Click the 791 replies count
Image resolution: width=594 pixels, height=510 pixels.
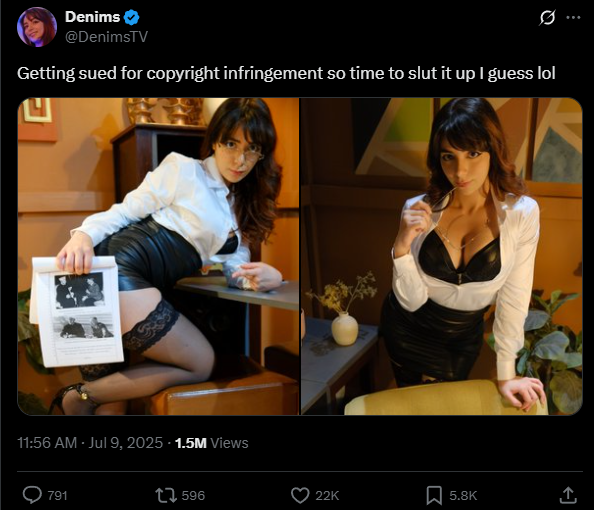coord(57,496)
